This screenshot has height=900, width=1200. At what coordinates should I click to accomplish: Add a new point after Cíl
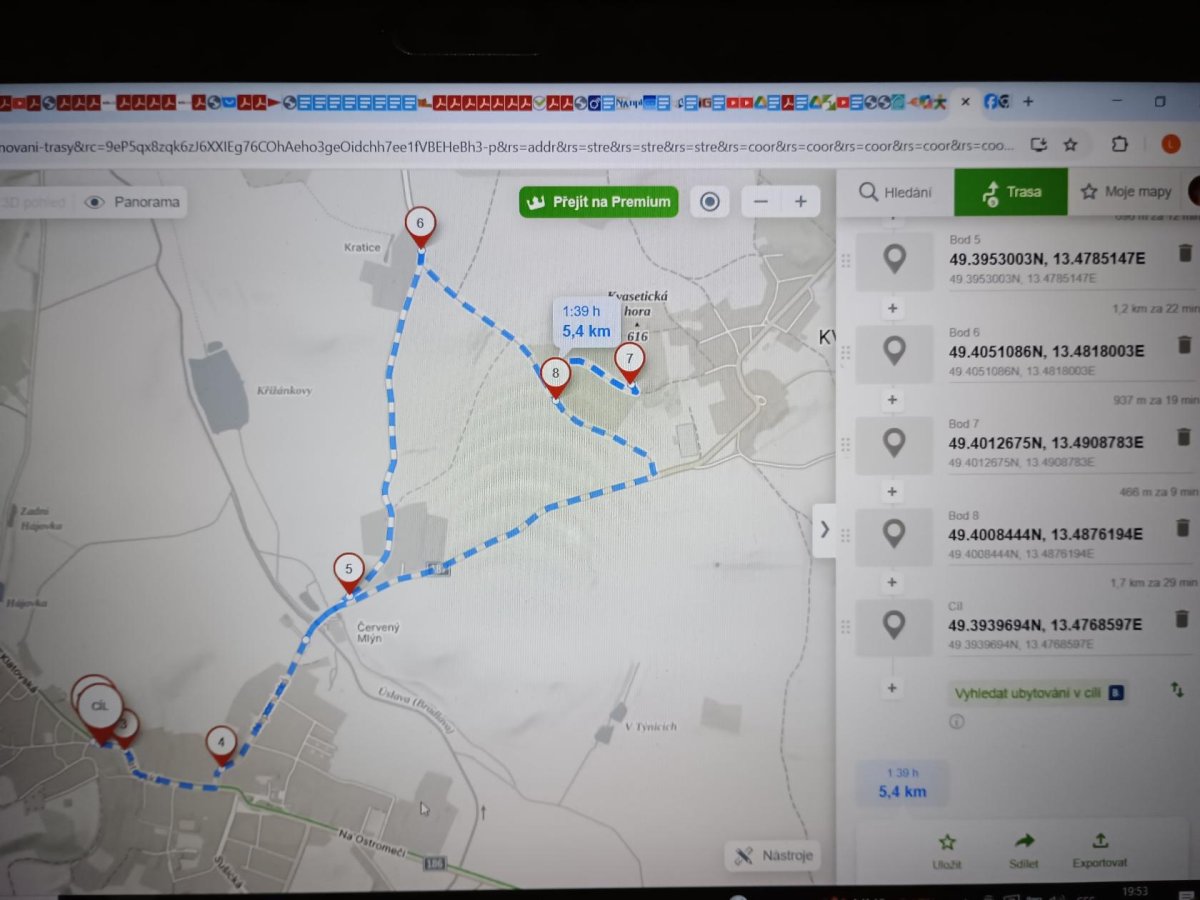pyautogui.click(x=893, y=688)
